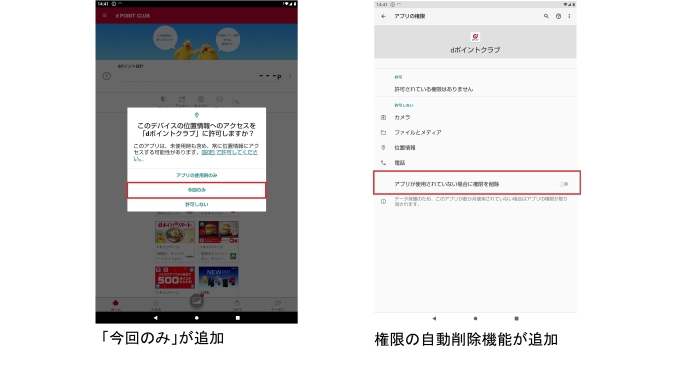Open the hamburger menu in d POINT CLUB
This screenshot has height=389, width=700.
104,16
